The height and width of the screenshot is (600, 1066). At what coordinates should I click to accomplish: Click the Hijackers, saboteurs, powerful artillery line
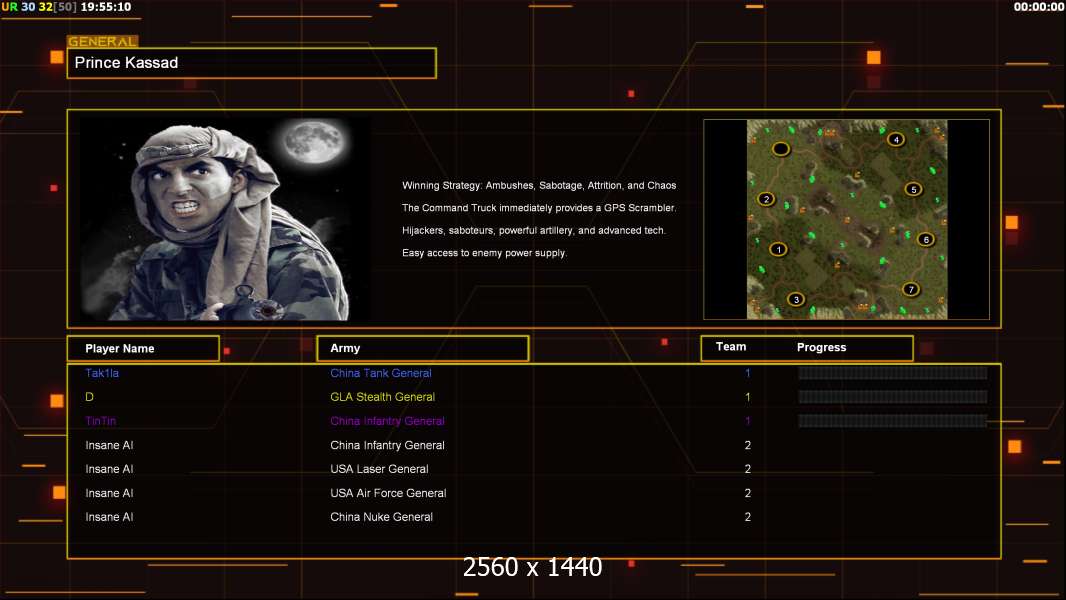[x=534, y=230]
